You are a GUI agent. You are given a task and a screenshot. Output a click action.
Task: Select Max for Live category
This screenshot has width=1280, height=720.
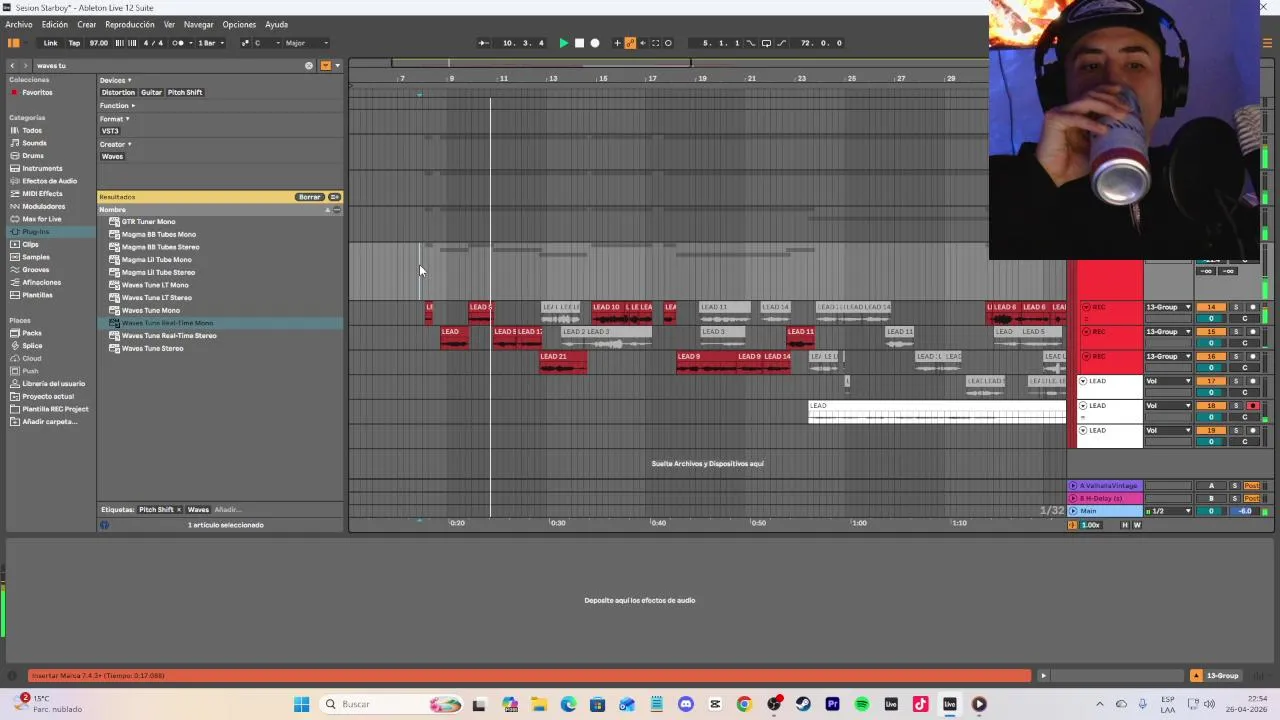tap(42, 219)
